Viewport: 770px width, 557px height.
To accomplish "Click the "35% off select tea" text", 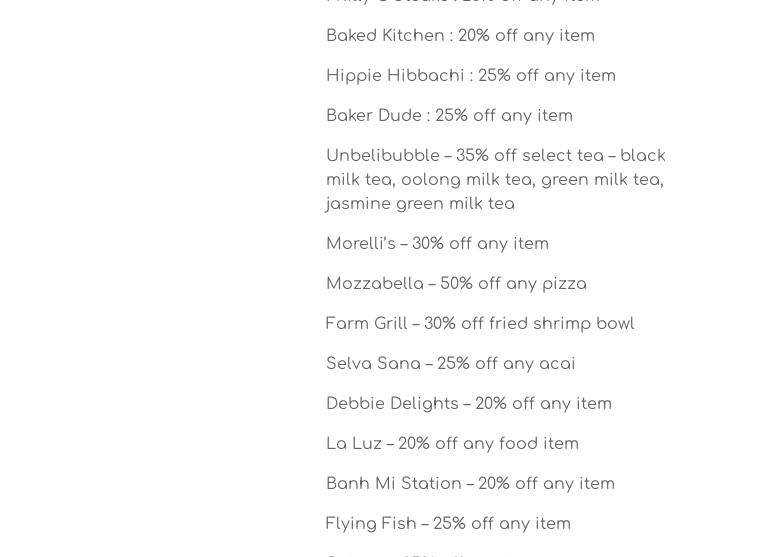I will coord(530,156).
